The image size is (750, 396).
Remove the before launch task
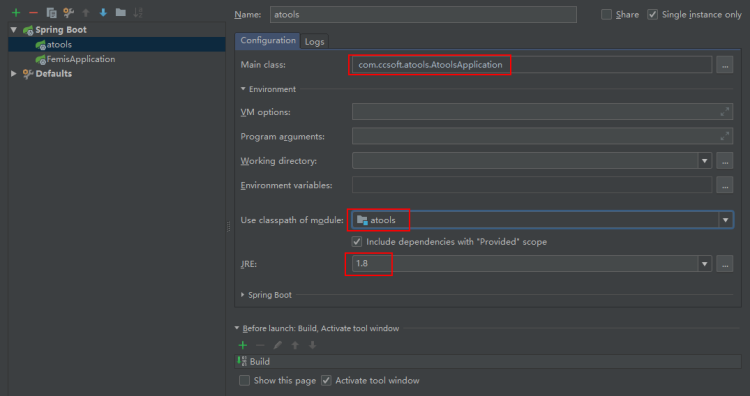coord(260,345)
